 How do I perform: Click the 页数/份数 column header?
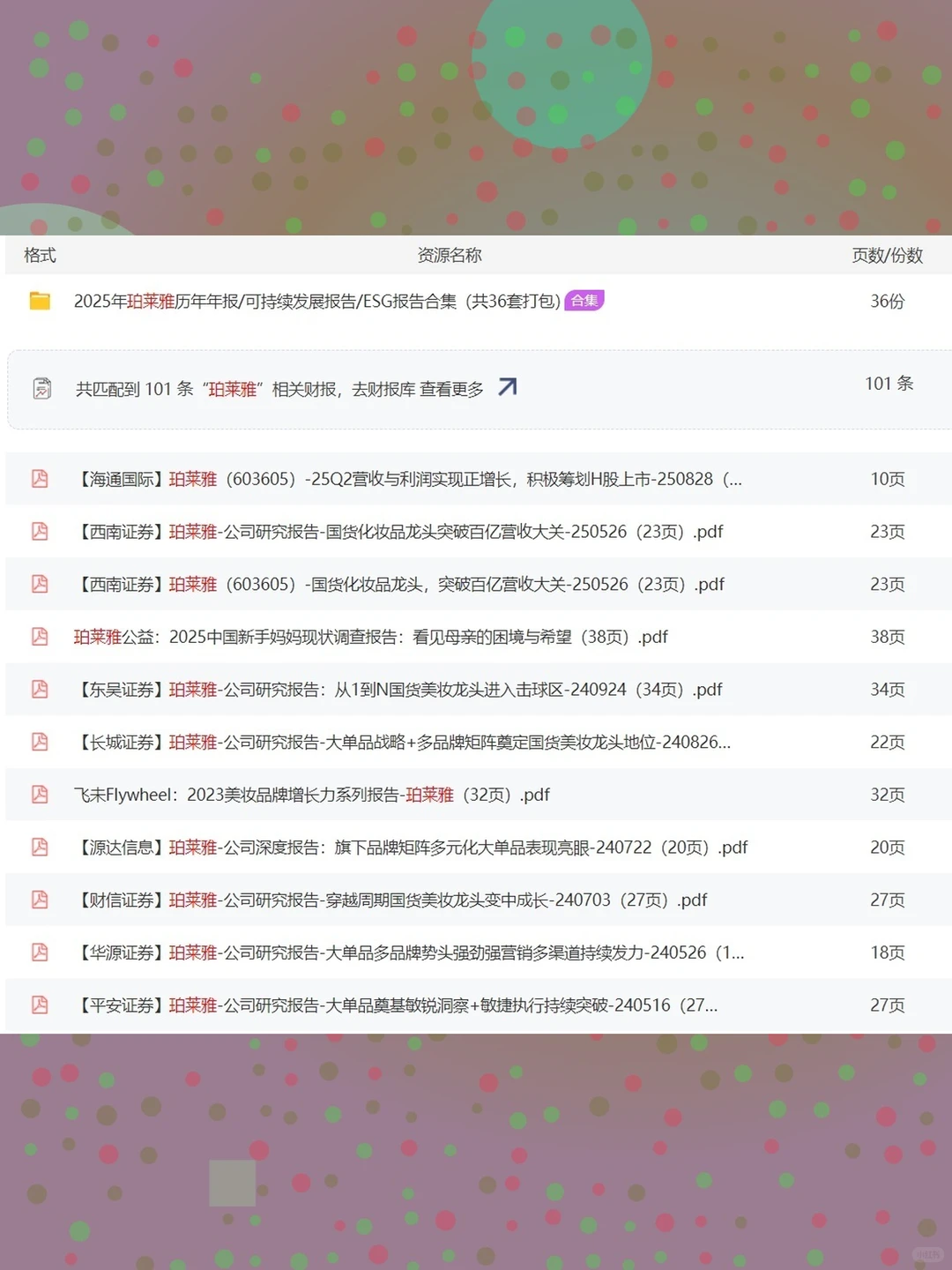887,255
